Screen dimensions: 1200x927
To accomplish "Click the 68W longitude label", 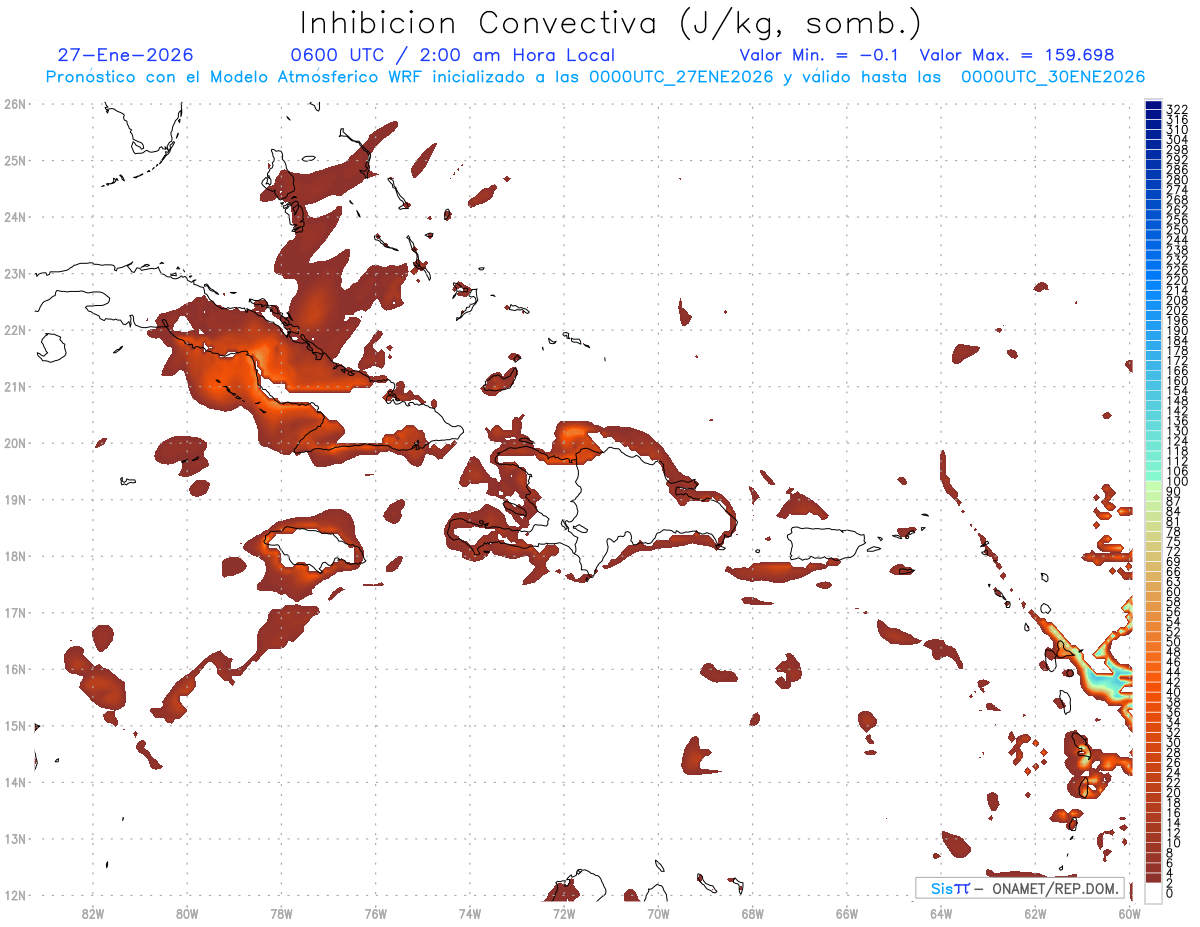I will (752, 913).
